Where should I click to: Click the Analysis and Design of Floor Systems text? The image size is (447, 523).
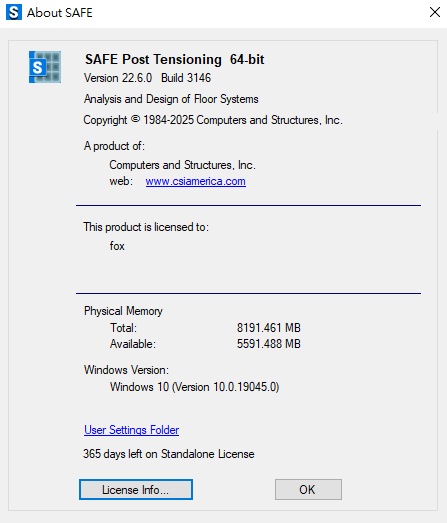coord(171,99)
